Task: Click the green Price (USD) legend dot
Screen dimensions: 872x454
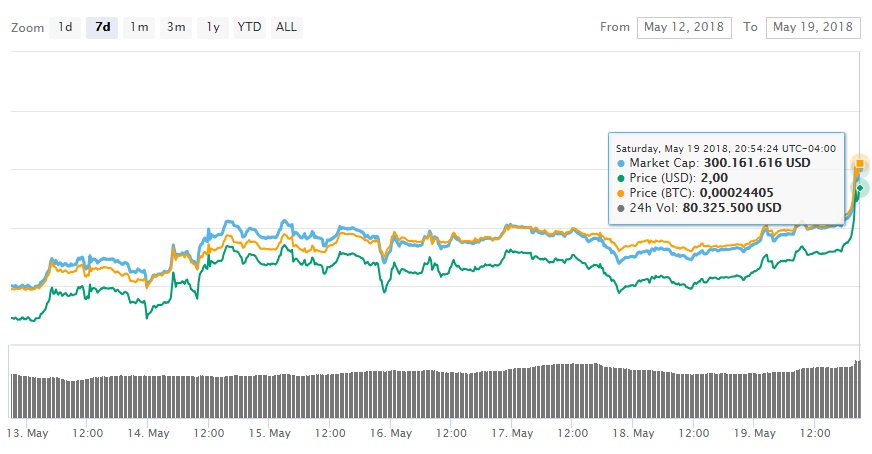Action: coord(621,179)
